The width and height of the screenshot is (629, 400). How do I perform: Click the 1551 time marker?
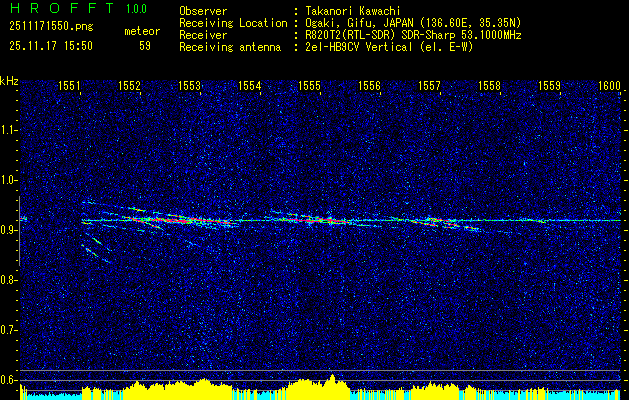[69, 85]
